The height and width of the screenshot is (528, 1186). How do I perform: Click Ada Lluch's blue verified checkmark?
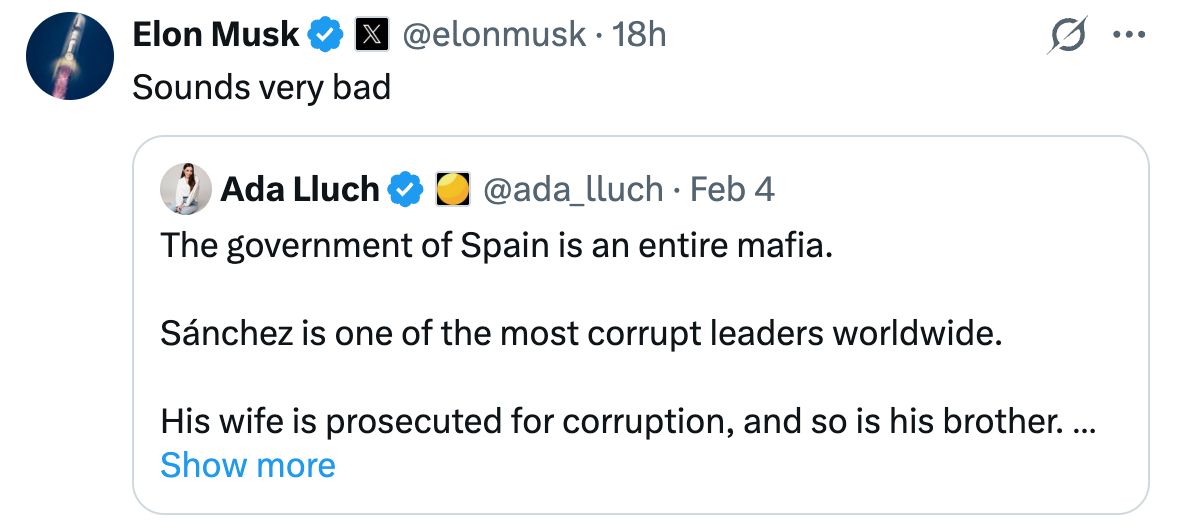click(x=405, y=188)
